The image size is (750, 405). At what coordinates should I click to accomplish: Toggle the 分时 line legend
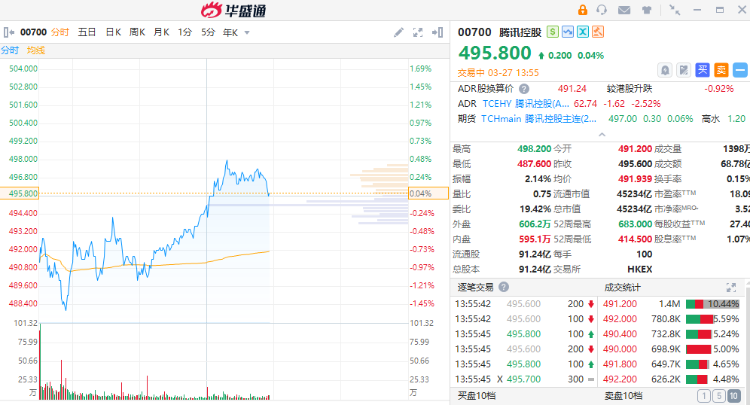click(x=10, y=50)
